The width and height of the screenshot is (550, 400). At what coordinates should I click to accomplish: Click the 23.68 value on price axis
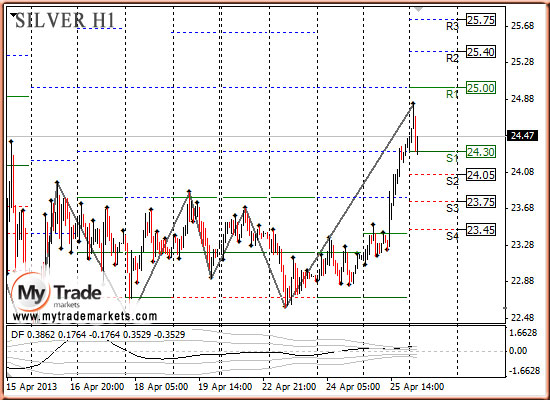[x=523, y=208]
